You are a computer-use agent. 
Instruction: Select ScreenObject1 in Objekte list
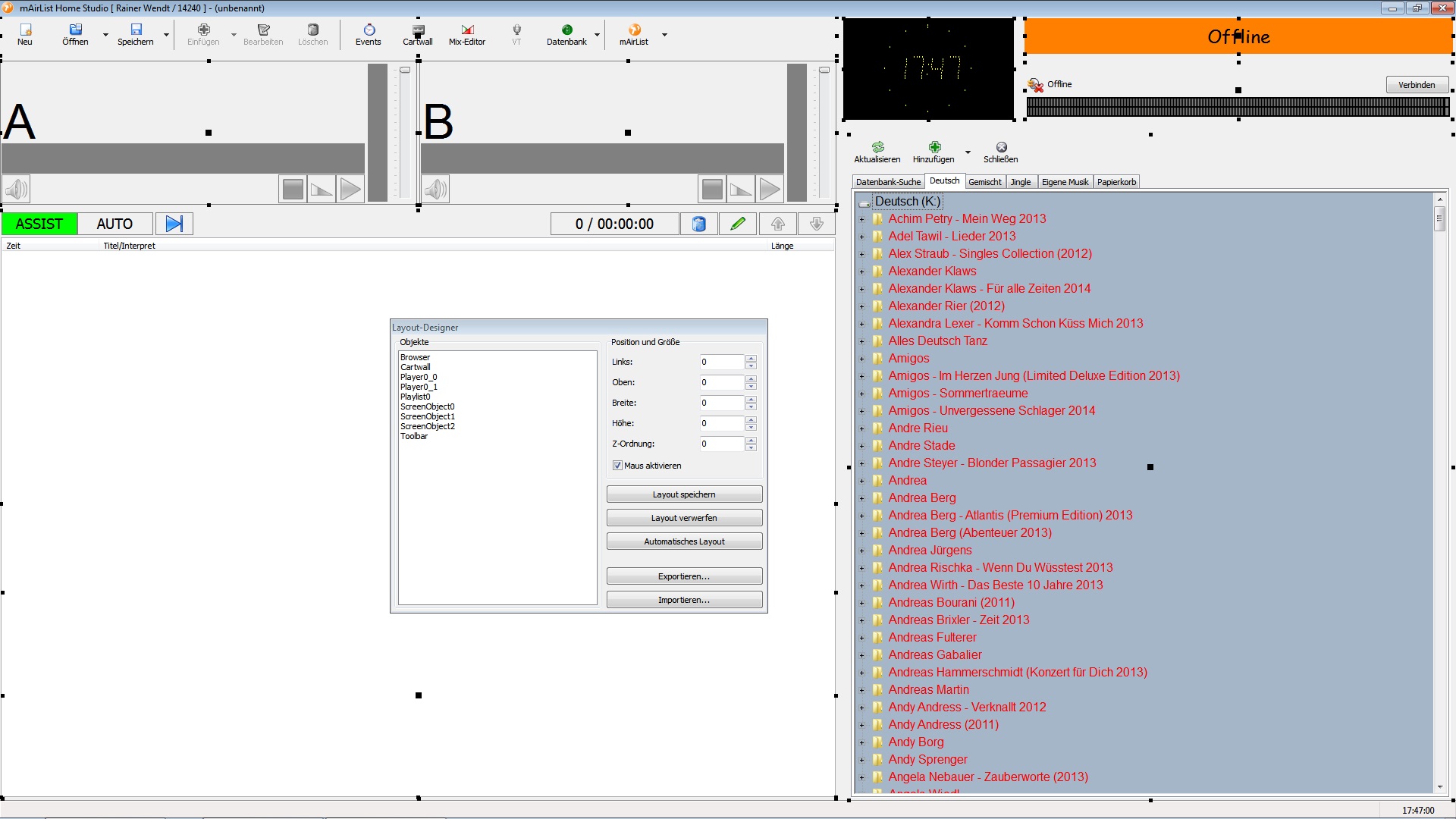(428, 416)
